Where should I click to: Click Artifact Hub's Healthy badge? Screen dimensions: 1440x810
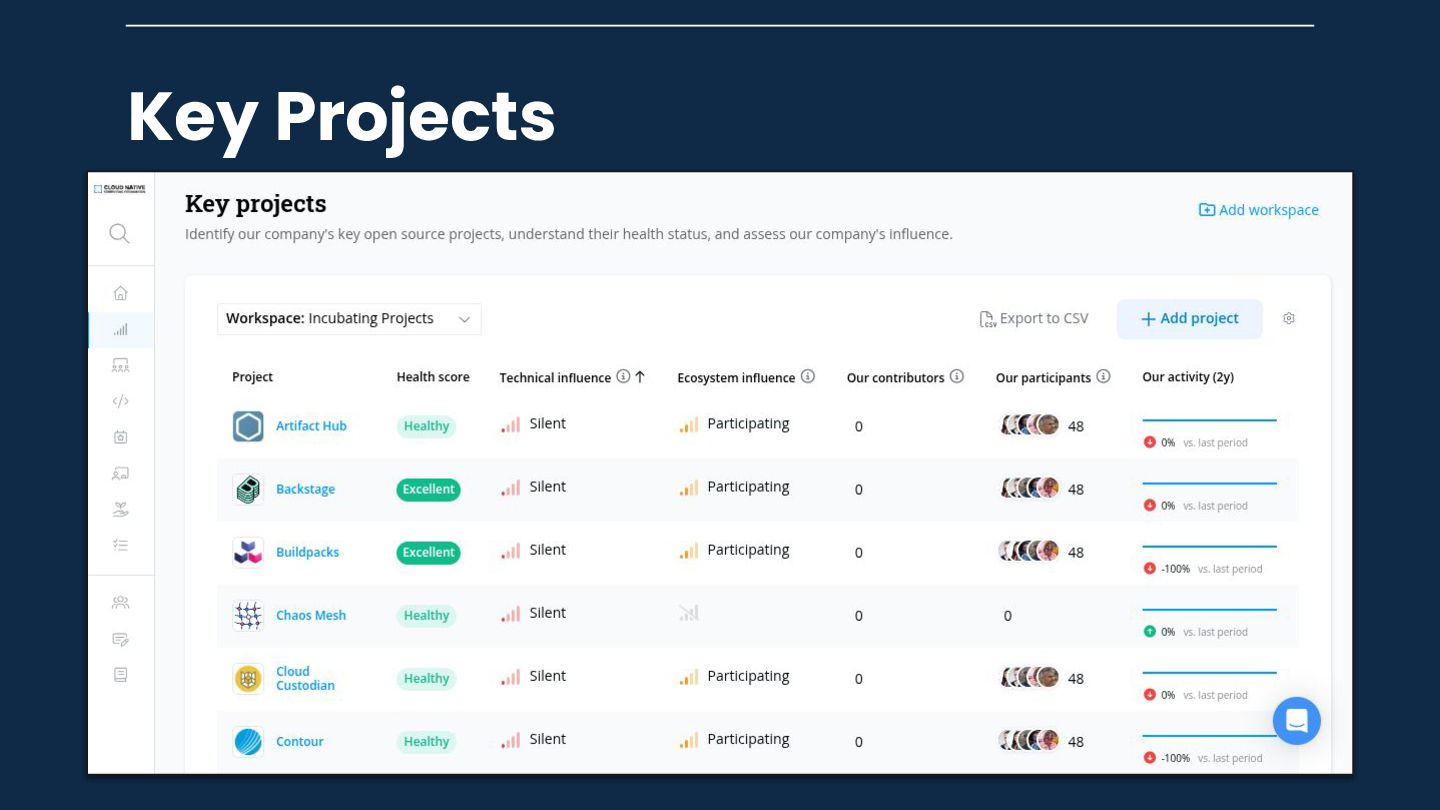point(427,426)
